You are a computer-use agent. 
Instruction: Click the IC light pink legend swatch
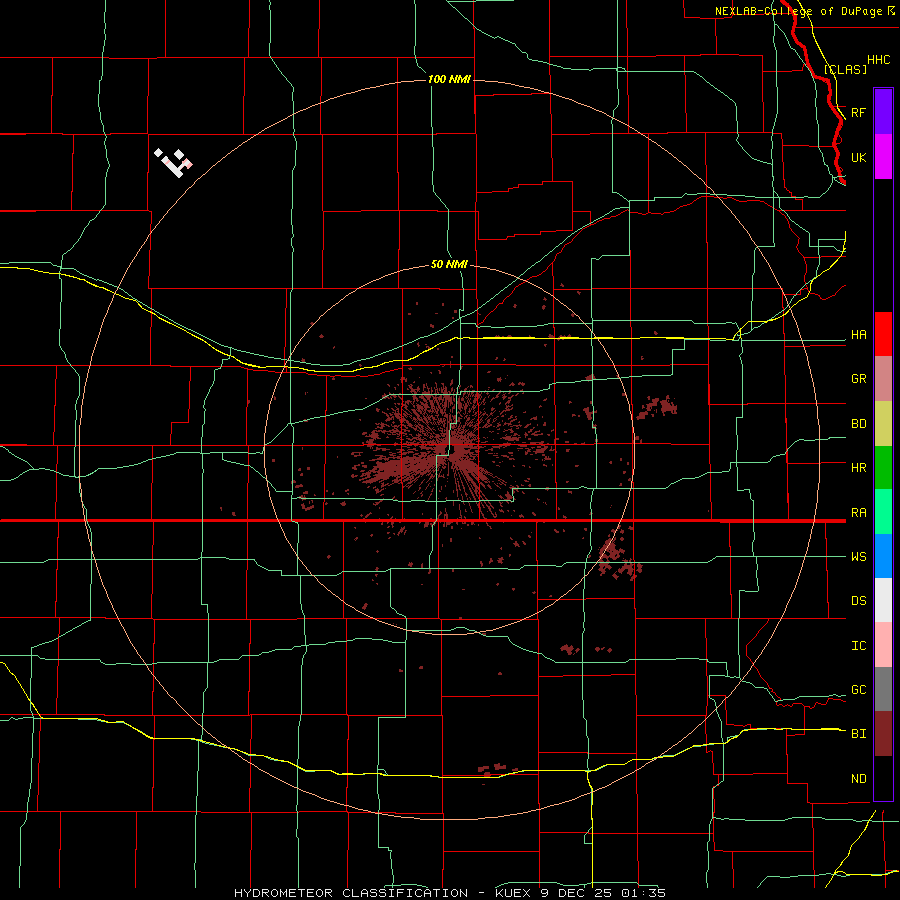click(883, 645)
